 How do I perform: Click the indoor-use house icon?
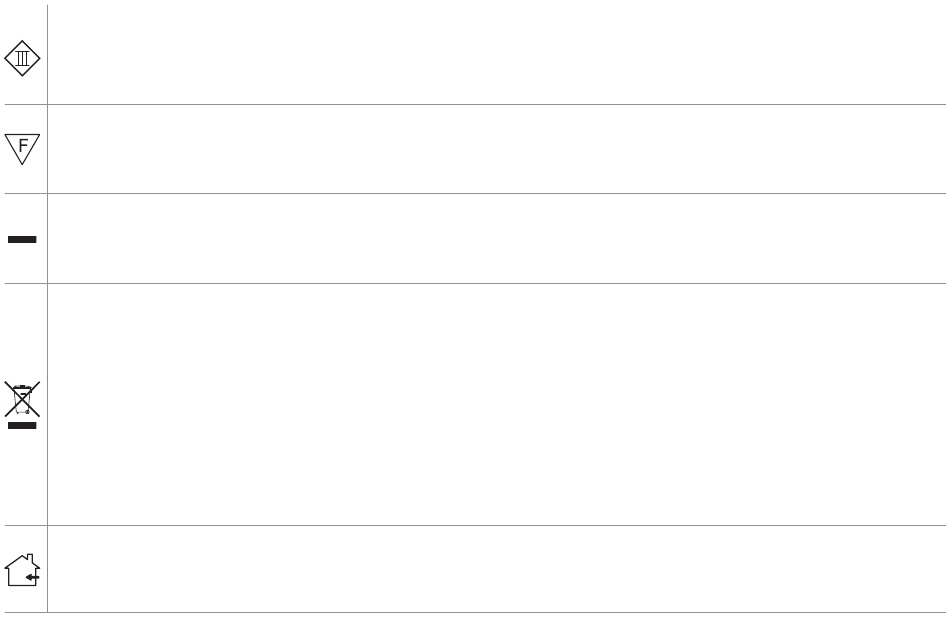tap(22, 570)
